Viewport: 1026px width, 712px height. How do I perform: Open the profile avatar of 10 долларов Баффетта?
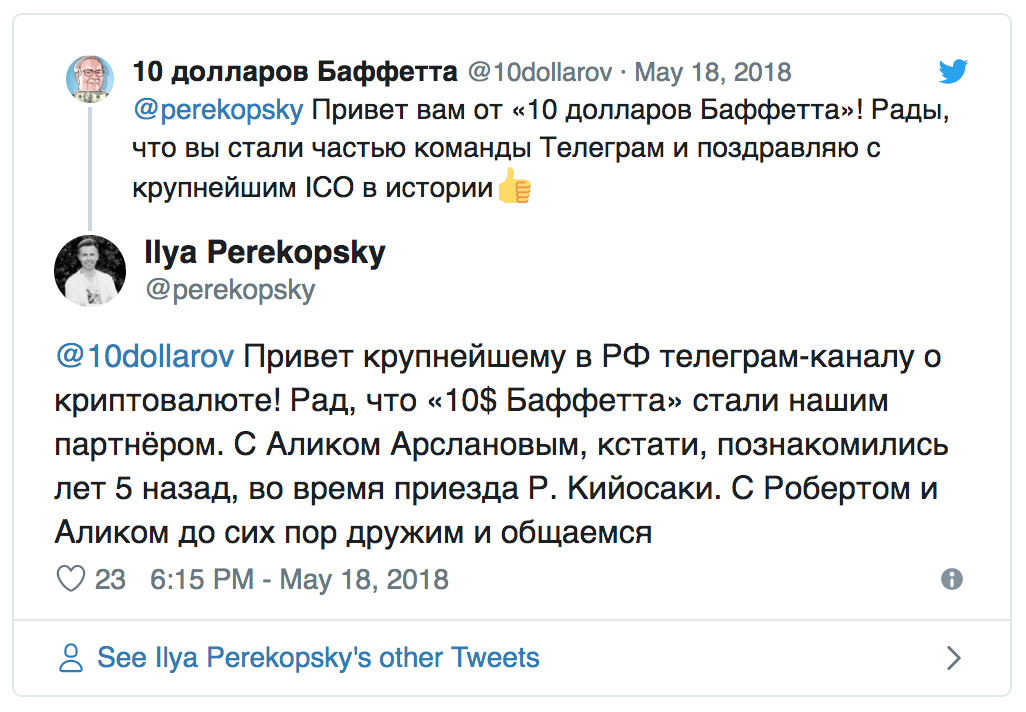pos(90,78)
